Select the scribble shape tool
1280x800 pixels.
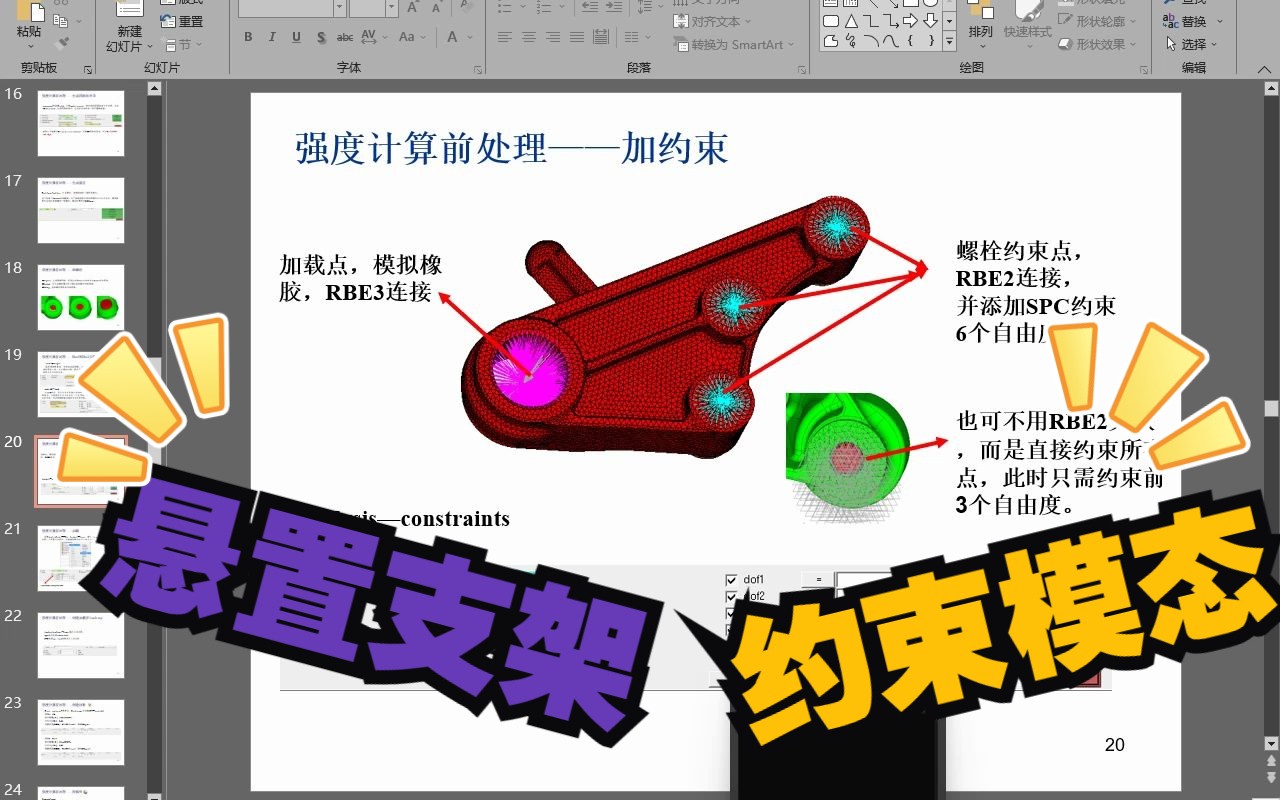click(x=850, y=41)
